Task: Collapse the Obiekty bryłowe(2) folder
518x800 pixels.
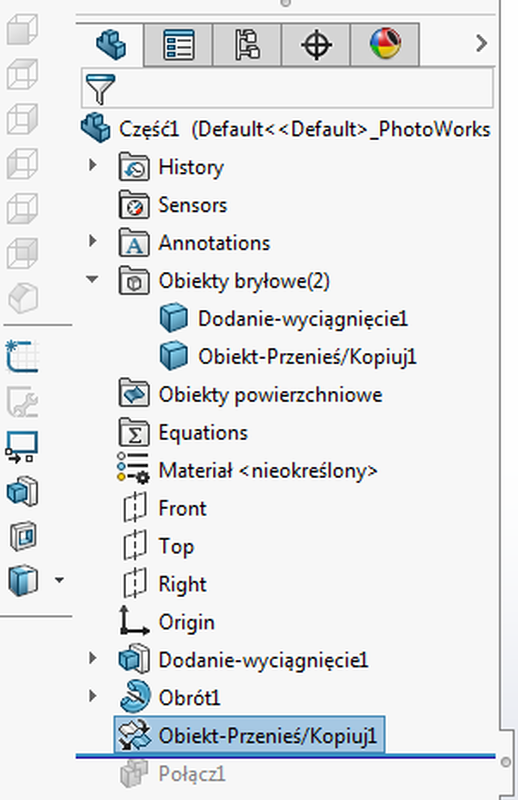Action: (x=92, y=279)
